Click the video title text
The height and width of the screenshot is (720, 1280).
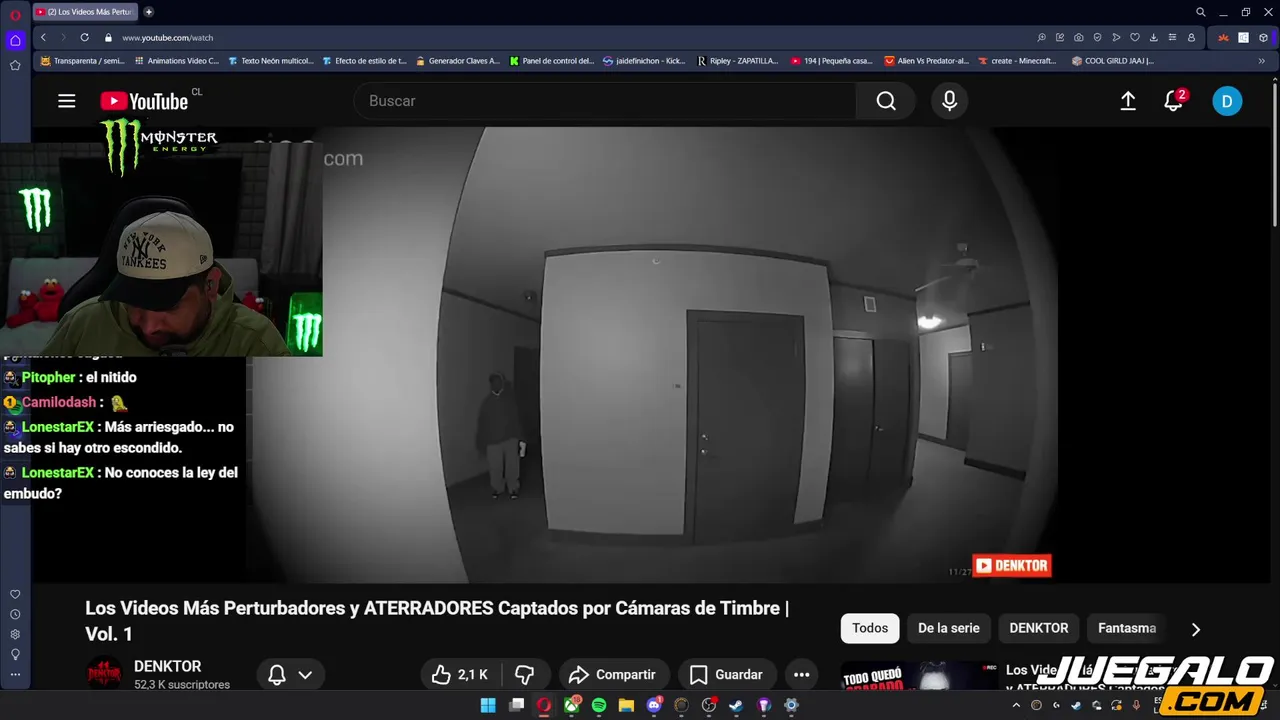coord(437,621)
